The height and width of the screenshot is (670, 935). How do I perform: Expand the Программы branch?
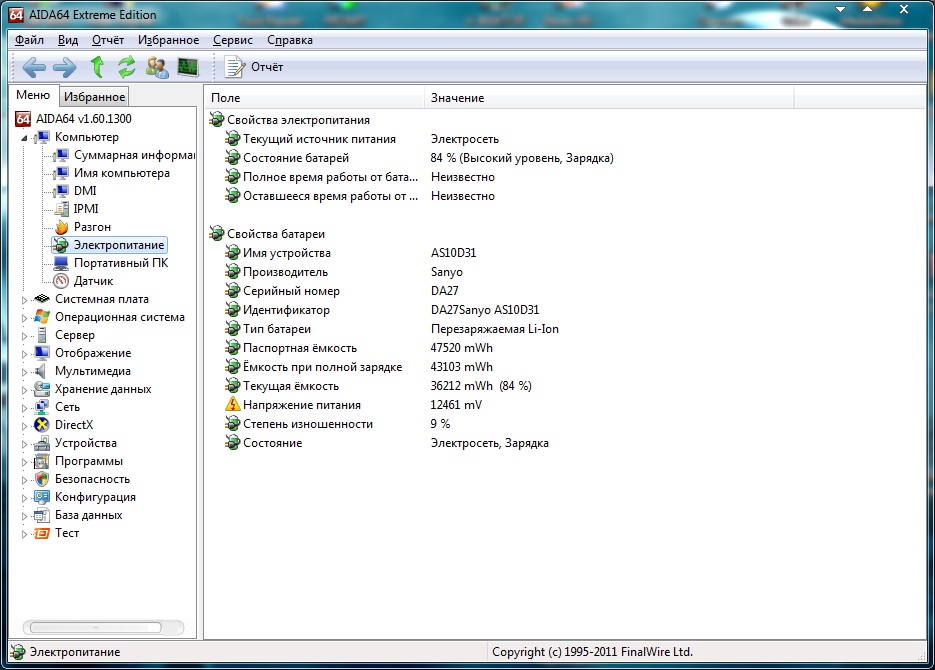[24, 462]
